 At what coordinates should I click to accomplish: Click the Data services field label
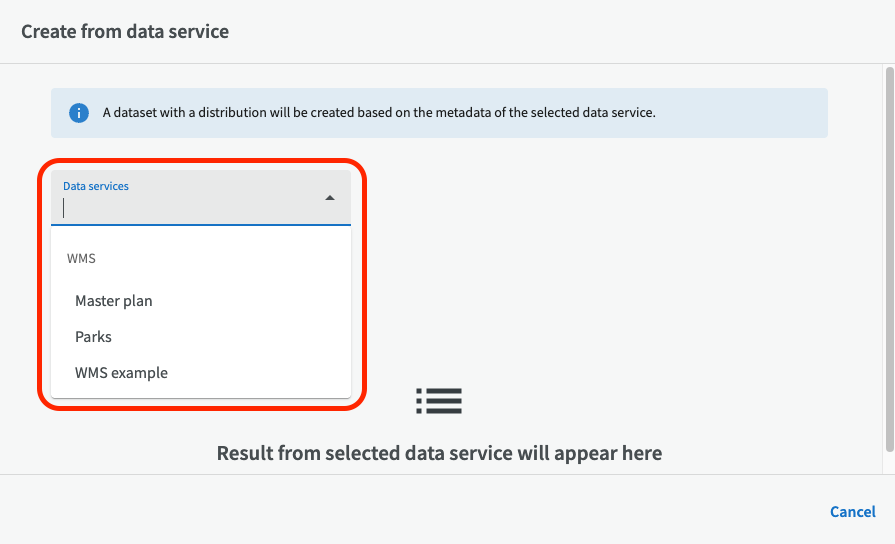pos(96,186)
